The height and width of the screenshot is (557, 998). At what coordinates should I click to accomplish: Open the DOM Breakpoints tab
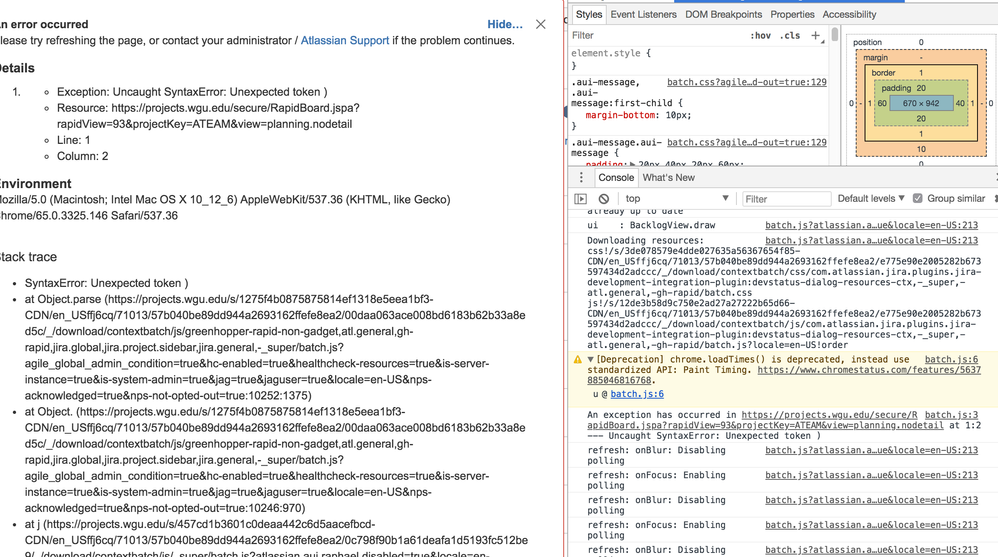point(723,14)
